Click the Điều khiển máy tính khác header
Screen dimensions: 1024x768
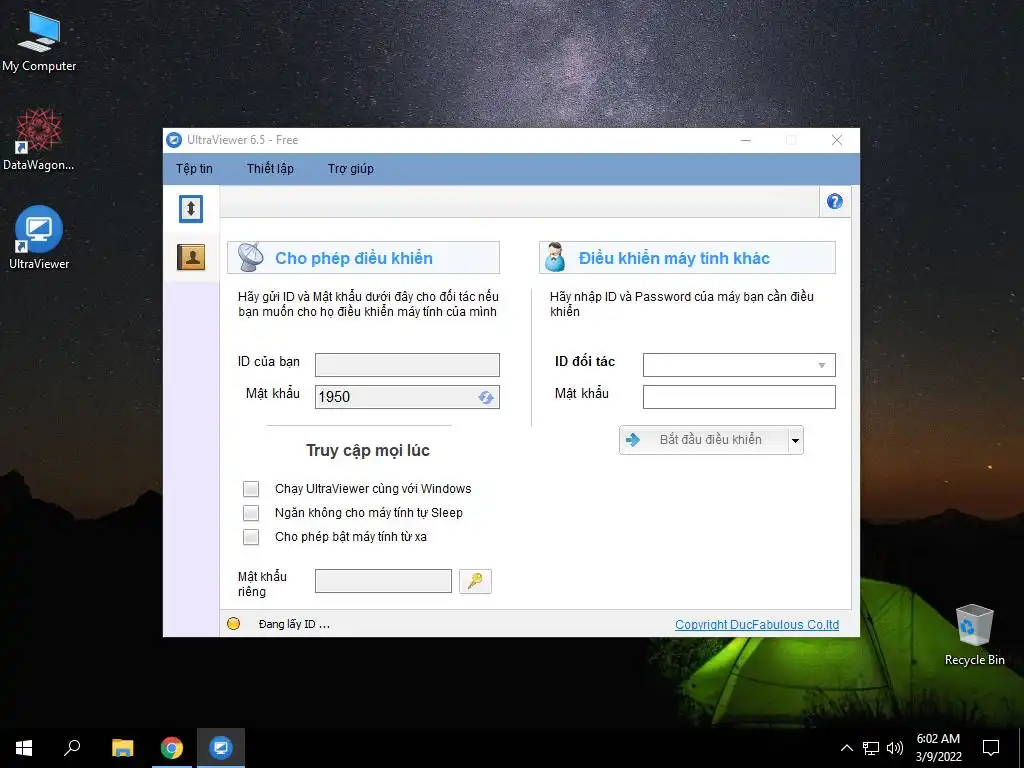(687, 257)
